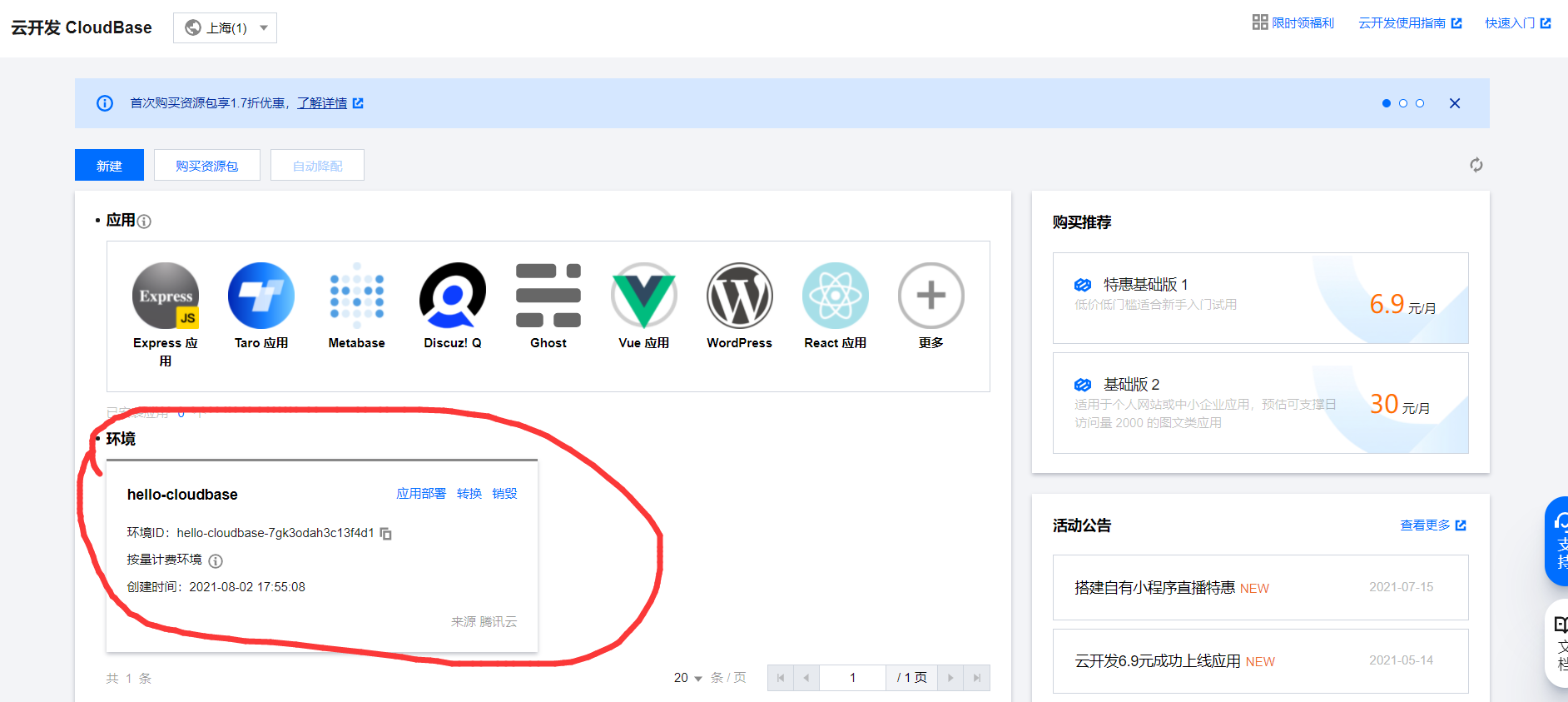Choose the Discuz! Q template icon
This screenshot has width=1568, height=702.
pyautogui.click(x=453, y=296)
